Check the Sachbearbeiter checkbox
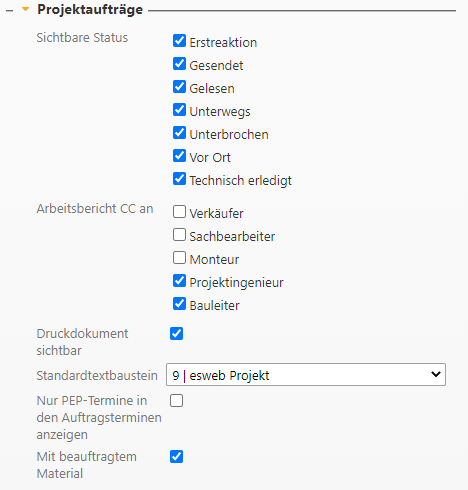 179,235
